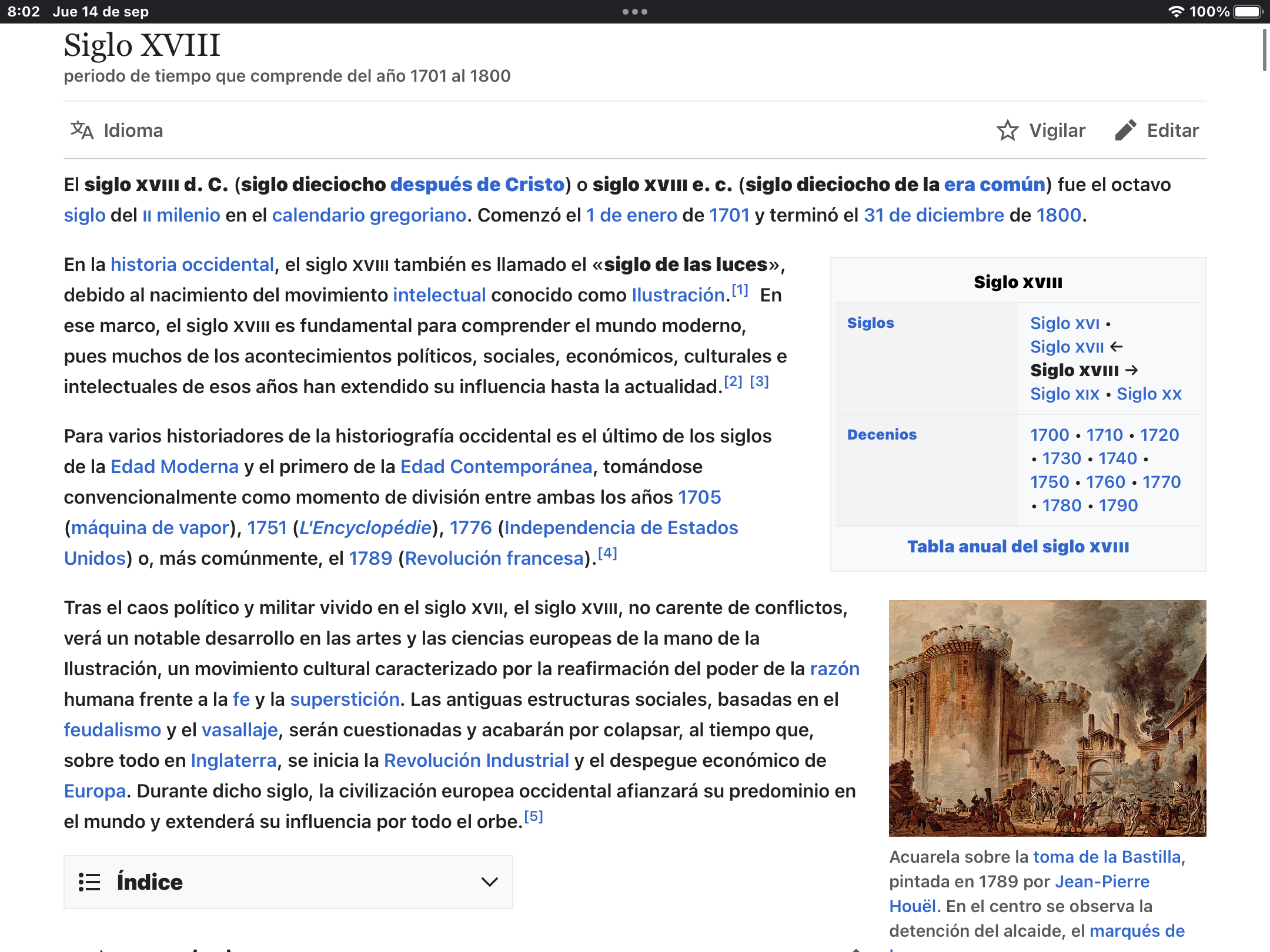
Task: Tap the three dots multitasking icon
Action: [x=635, y=12]
